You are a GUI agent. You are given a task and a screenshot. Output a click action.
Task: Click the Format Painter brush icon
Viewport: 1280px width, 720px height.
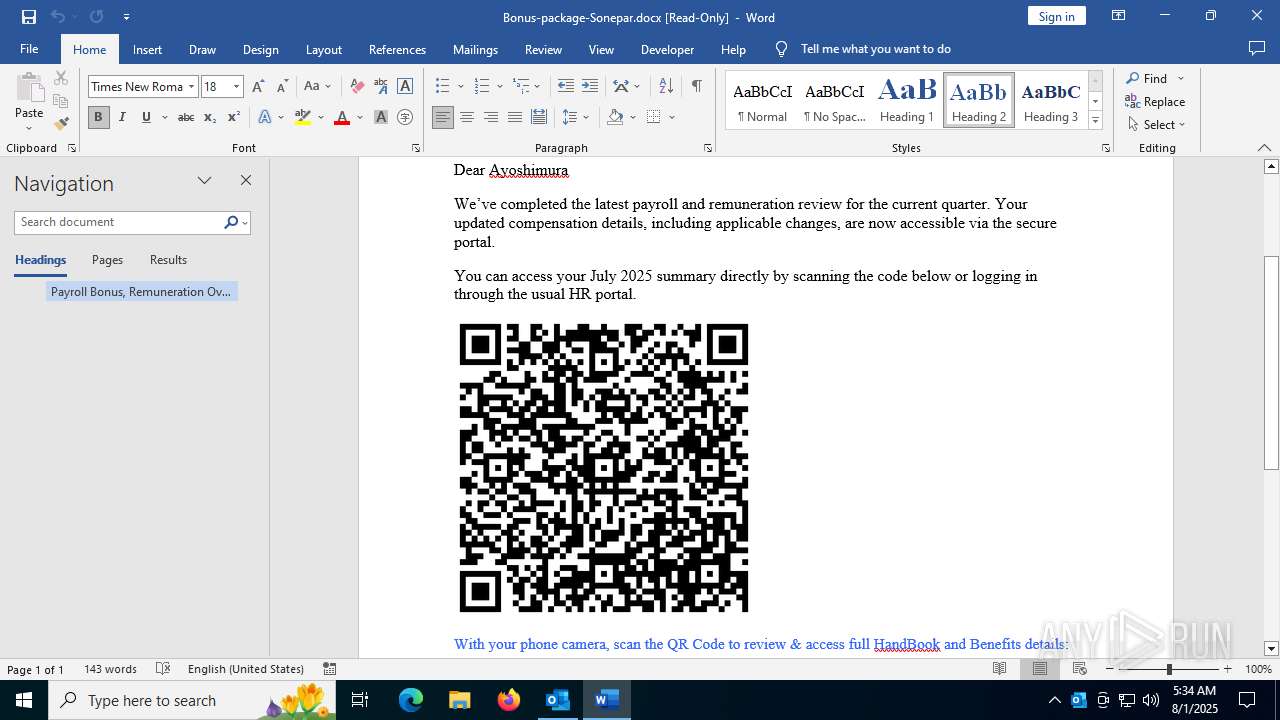[x=61, y=123]
